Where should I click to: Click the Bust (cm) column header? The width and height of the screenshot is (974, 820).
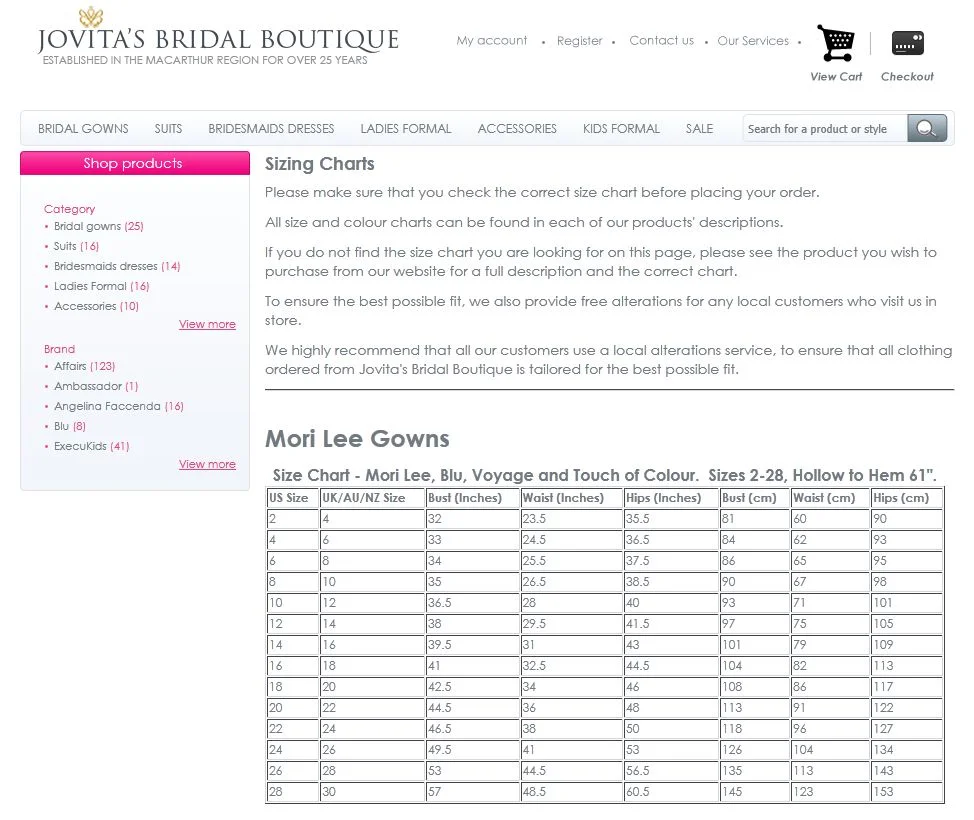coord(755,498)
